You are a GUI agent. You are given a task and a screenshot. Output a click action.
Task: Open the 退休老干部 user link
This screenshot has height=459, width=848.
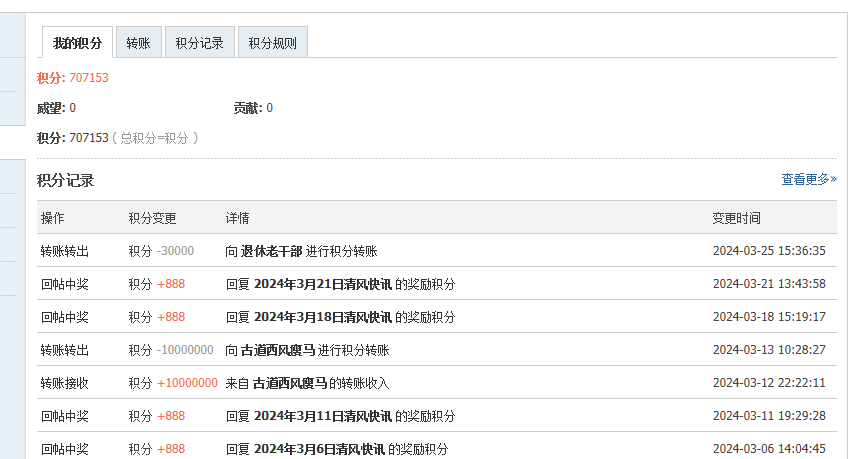tap(271, 251)
